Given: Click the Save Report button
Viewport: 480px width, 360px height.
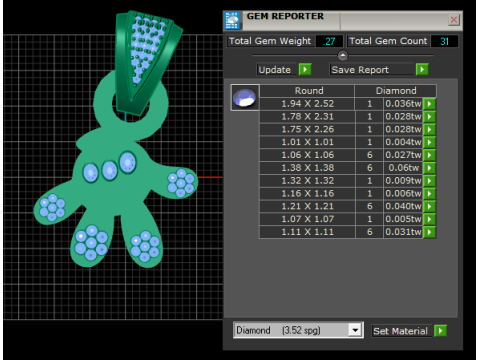Looking at the screenshot, I should (x=372, y=70).
